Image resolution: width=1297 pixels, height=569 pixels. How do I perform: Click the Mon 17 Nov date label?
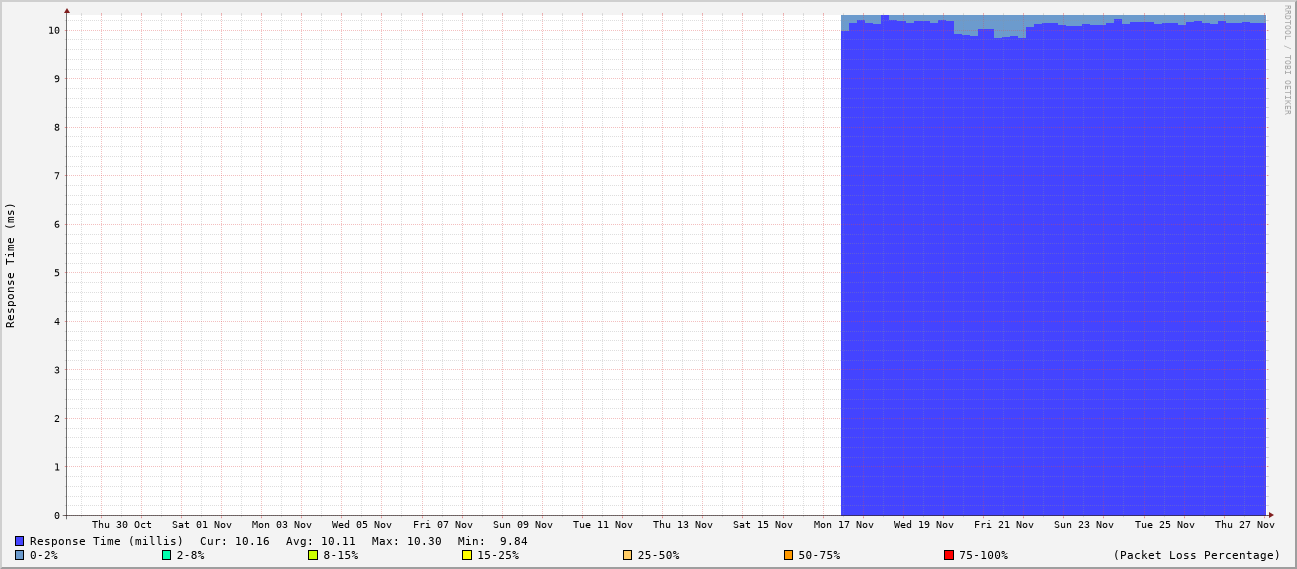pos(843,525)
